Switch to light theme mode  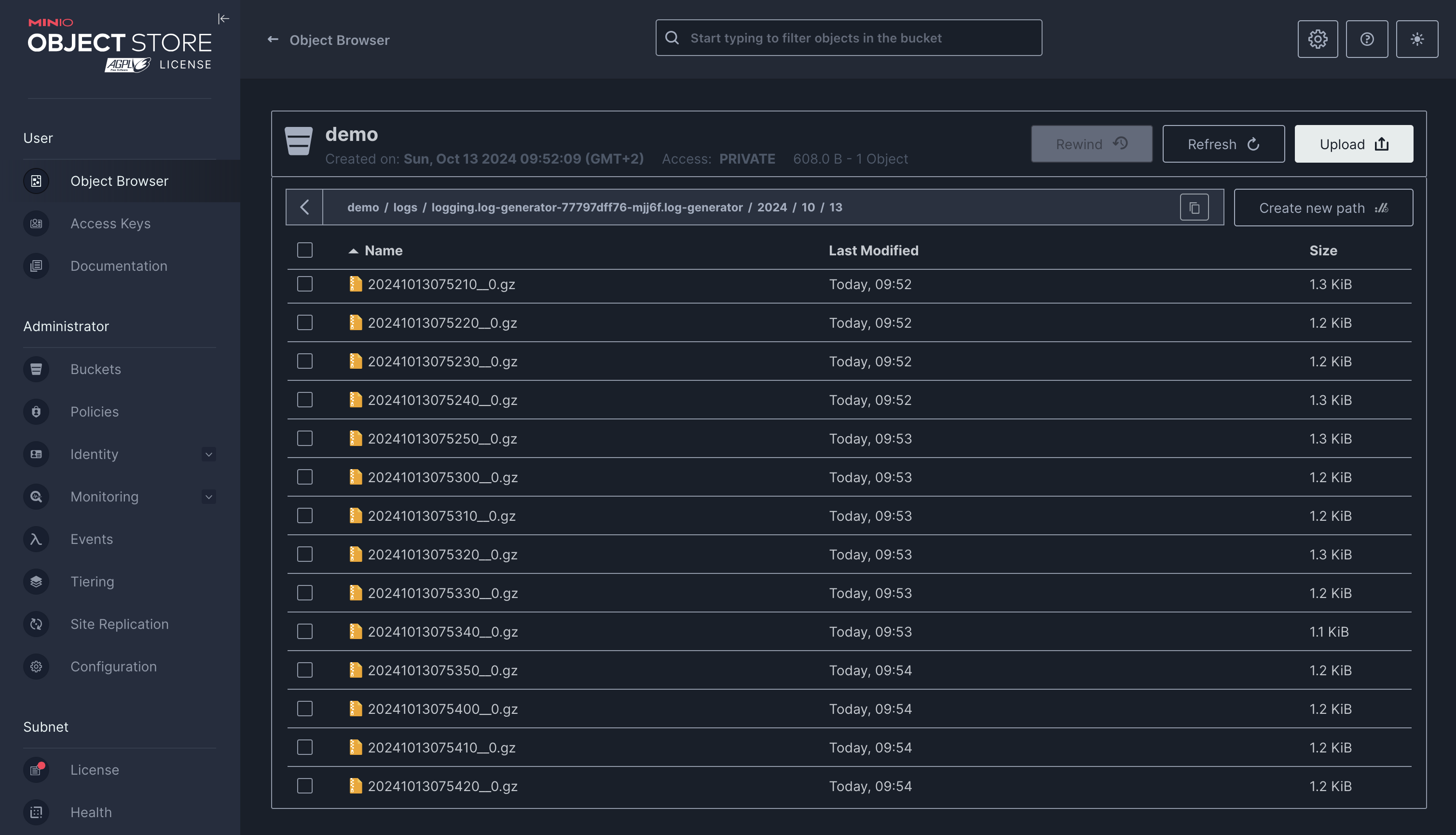tap(1417, 39)
